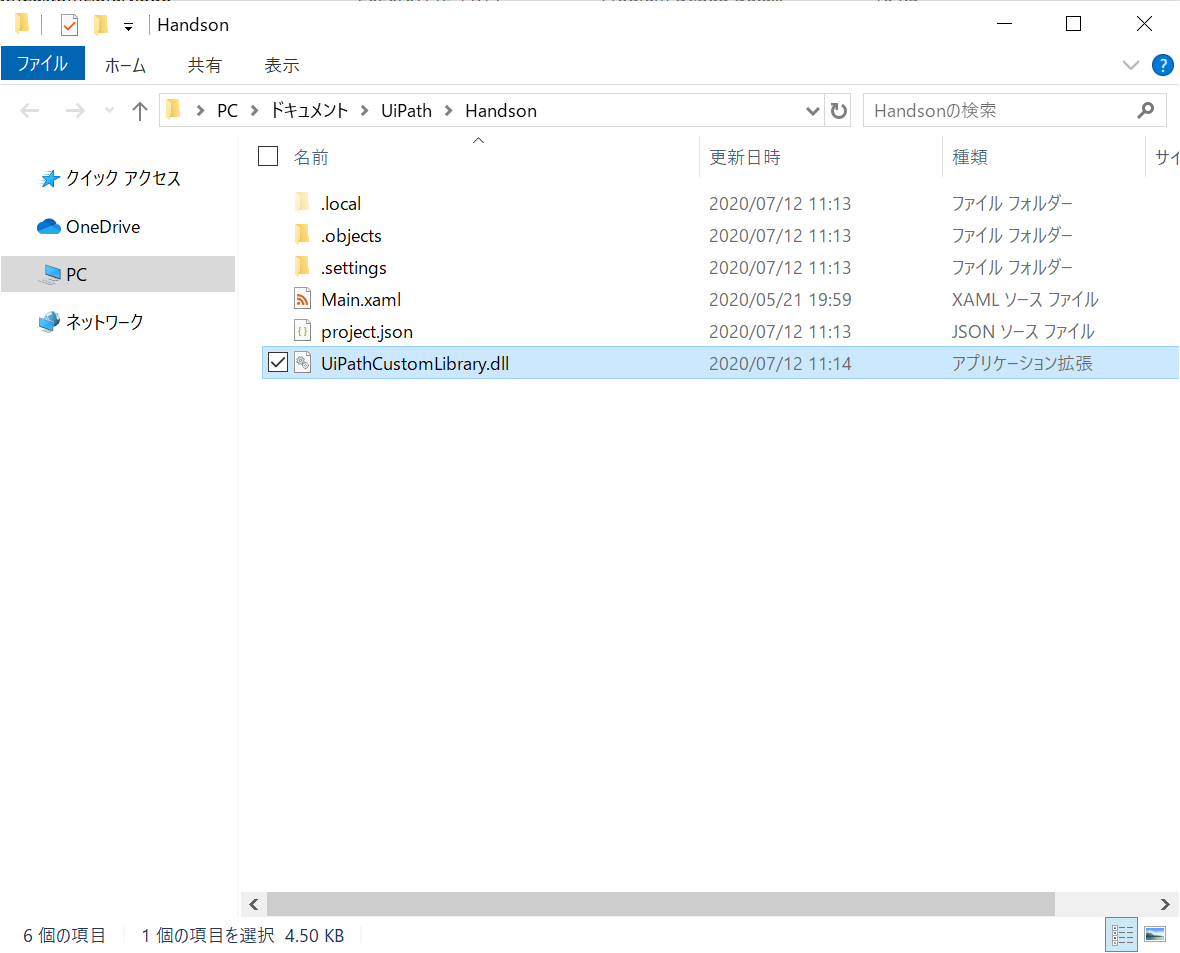Select the Main.xaml file icon

[303, 299]
